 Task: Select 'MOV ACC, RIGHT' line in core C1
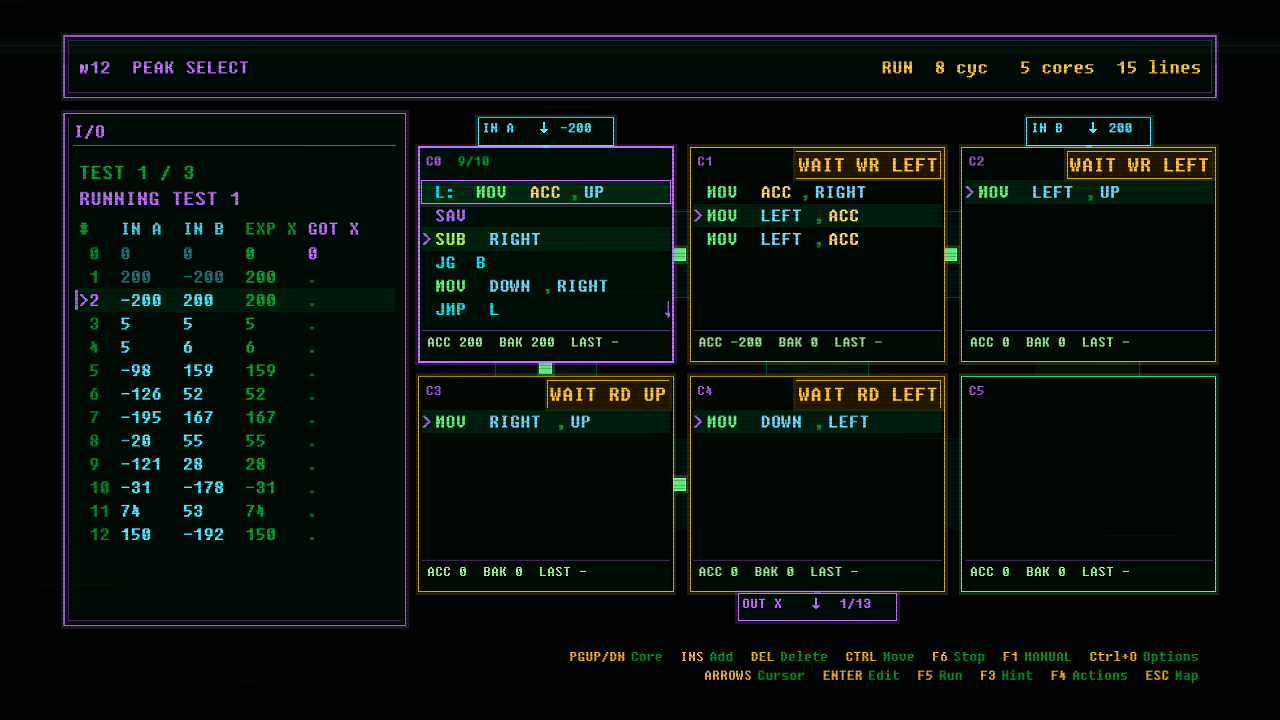[x=817, y=193]
